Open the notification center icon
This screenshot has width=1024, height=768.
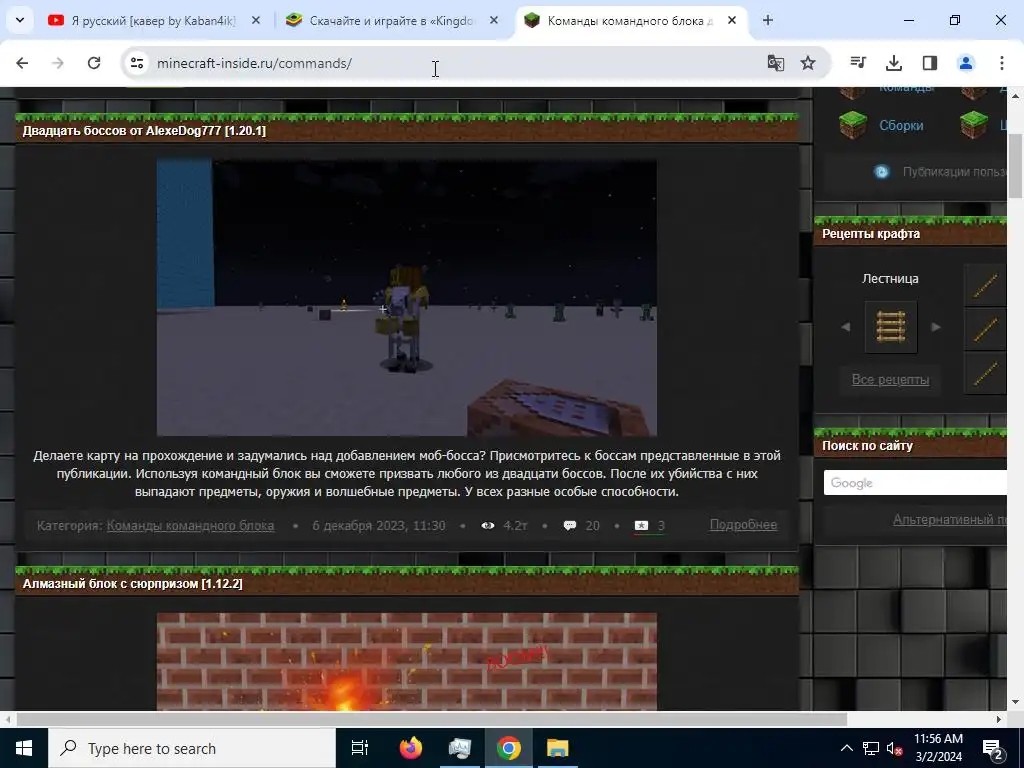pos(993,748)
